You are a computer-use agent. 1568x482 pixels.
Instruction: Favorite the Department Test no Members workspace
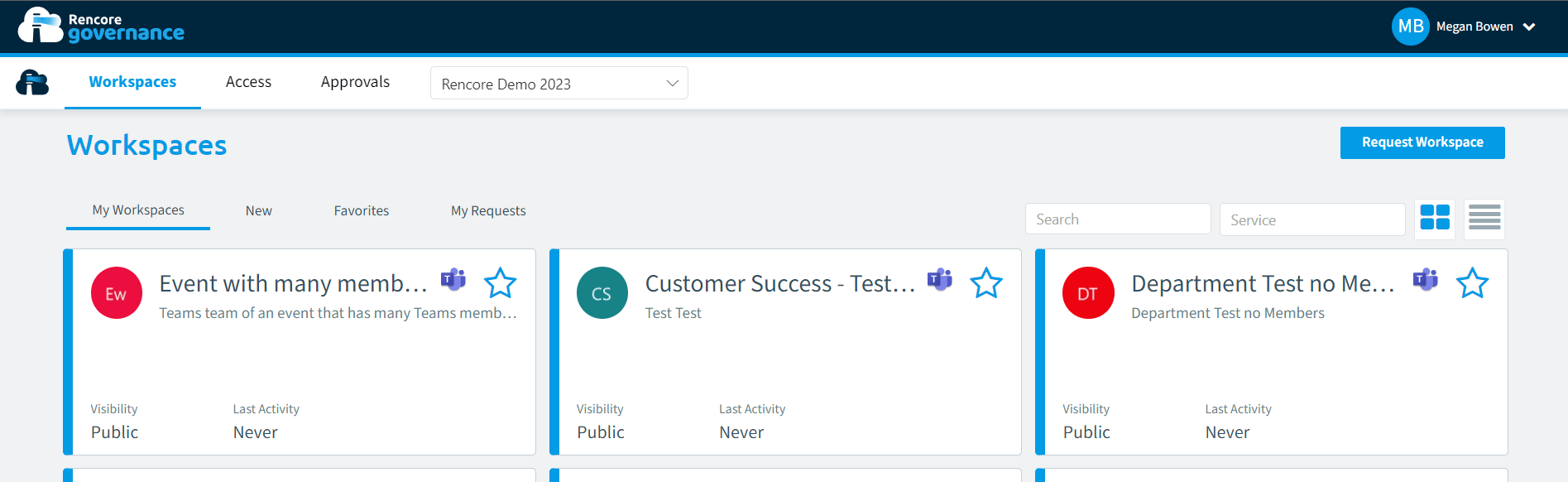(1473, 283)
